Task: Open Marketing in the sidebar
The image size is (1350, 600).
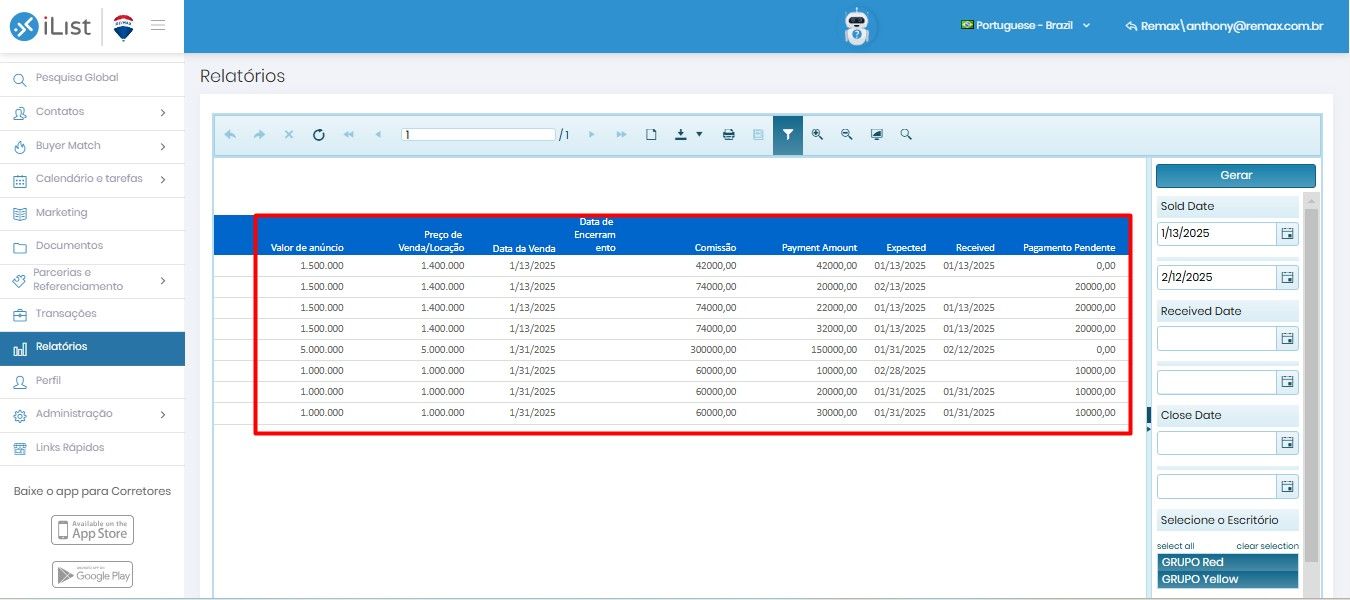Action: click(92, 213)
